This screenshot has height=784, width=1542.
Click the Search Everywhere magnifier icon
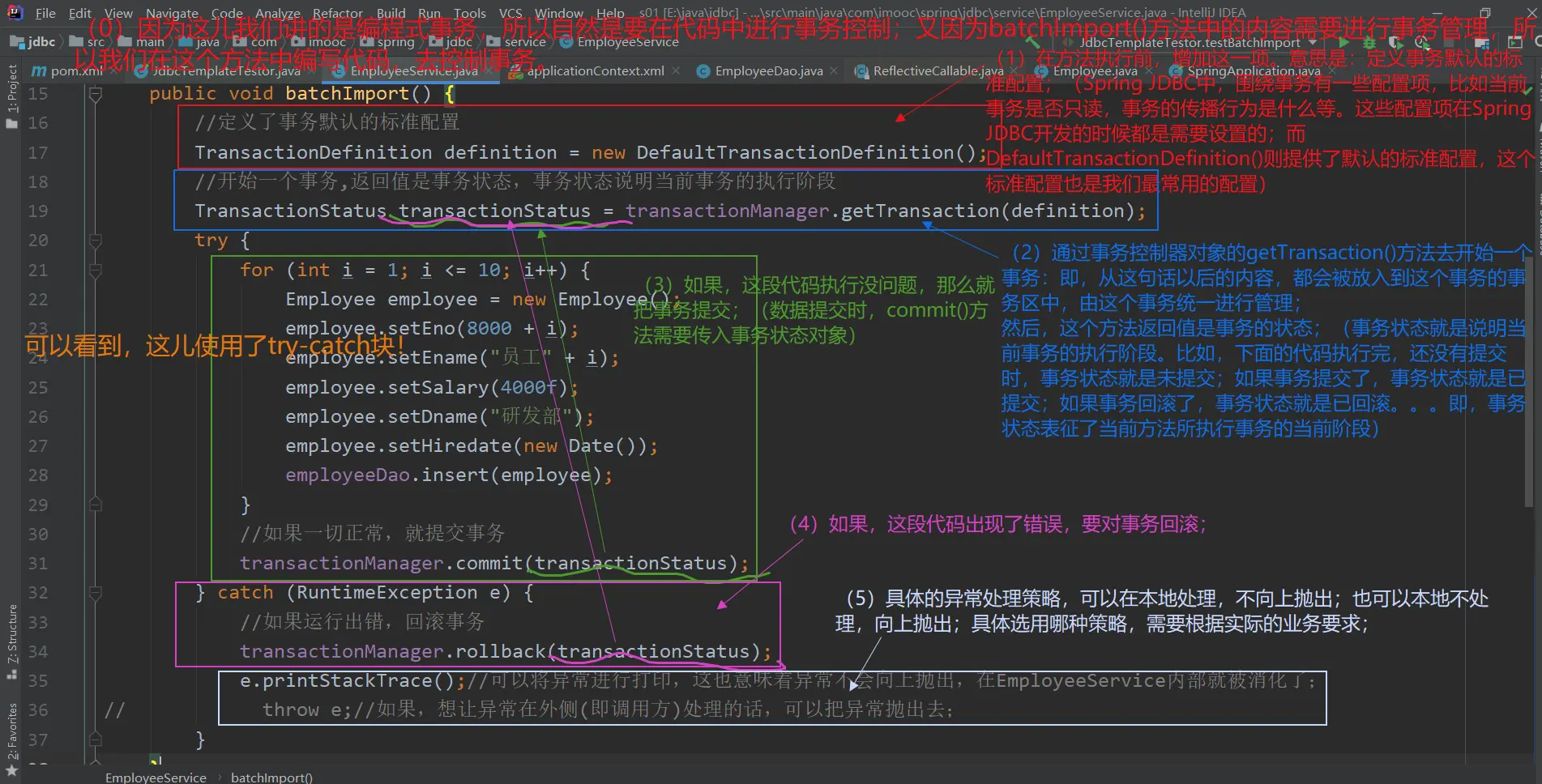(1536, 43)
